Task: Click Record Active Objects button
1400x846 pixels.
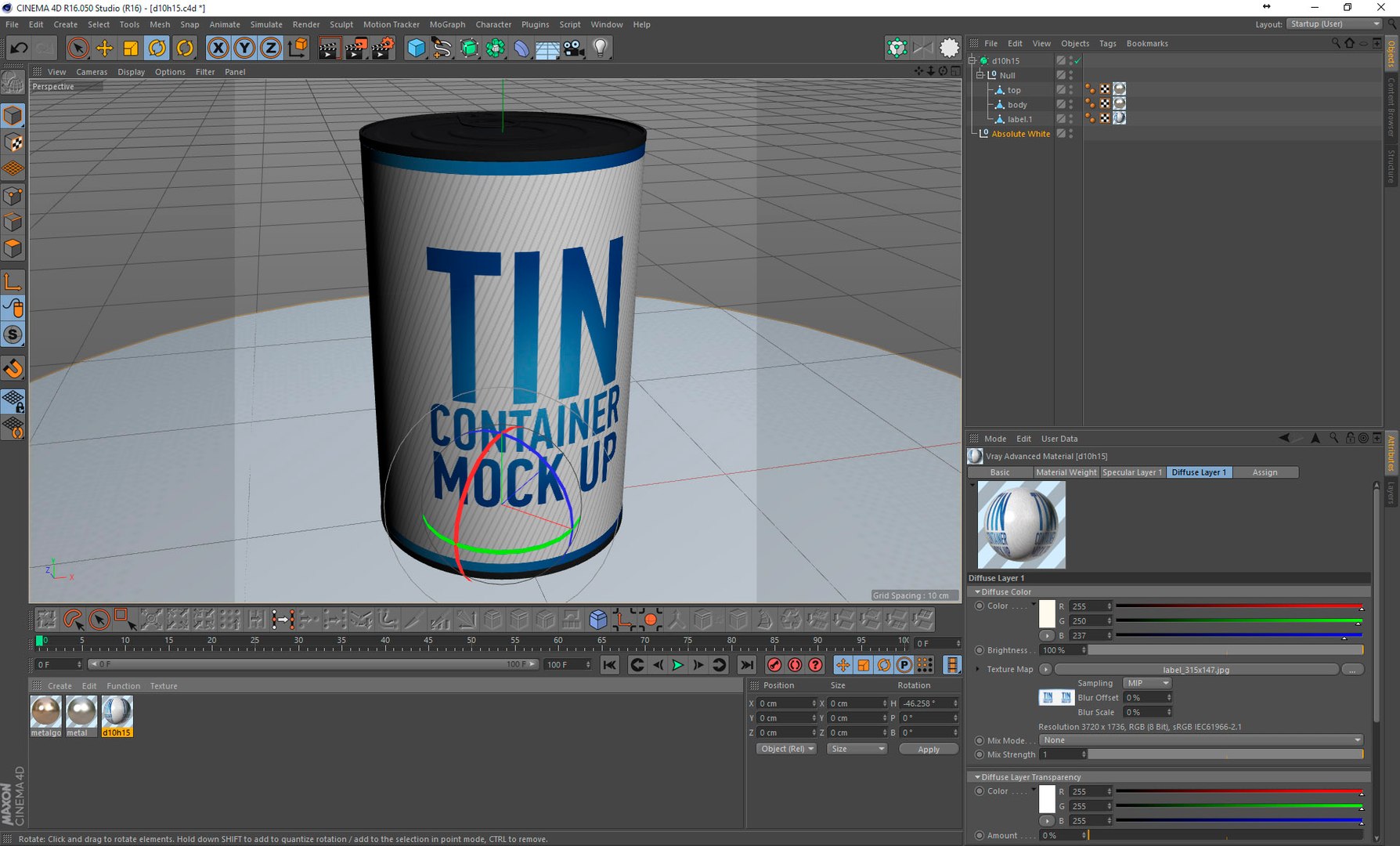Action: [774, 665]
